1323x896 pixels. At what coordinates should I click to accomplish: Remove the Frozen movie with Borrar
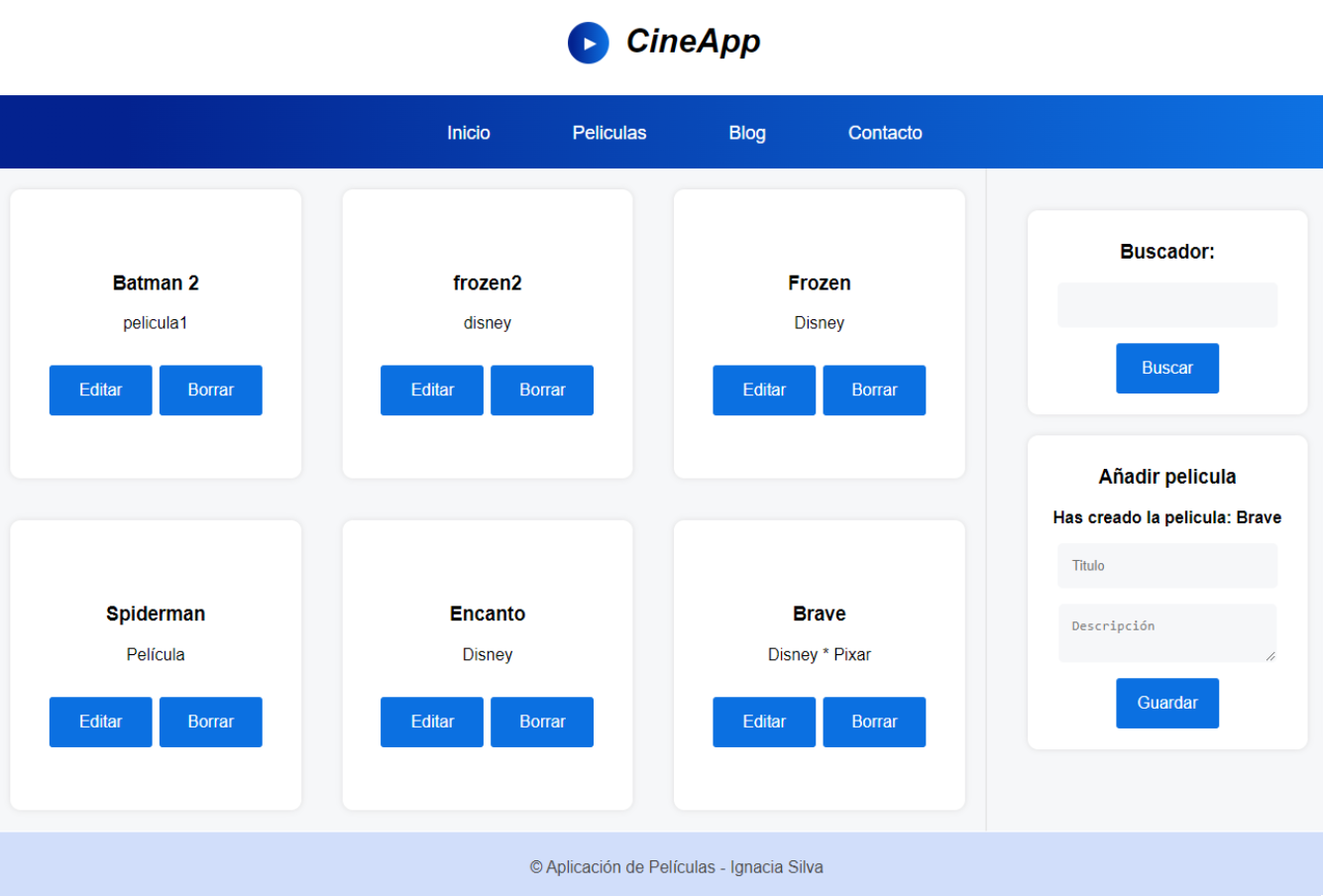pyautogui.click(x=874, y=390)
